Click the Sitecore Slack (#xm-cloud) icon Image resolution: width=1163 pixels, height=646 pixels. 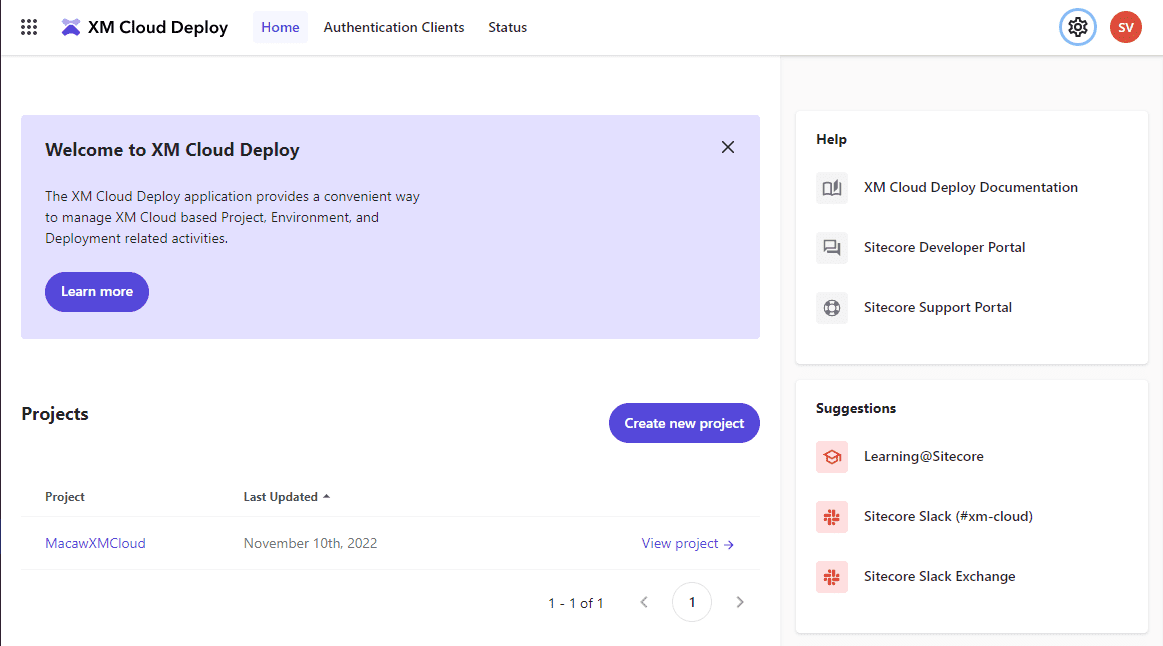click(831, 517)
